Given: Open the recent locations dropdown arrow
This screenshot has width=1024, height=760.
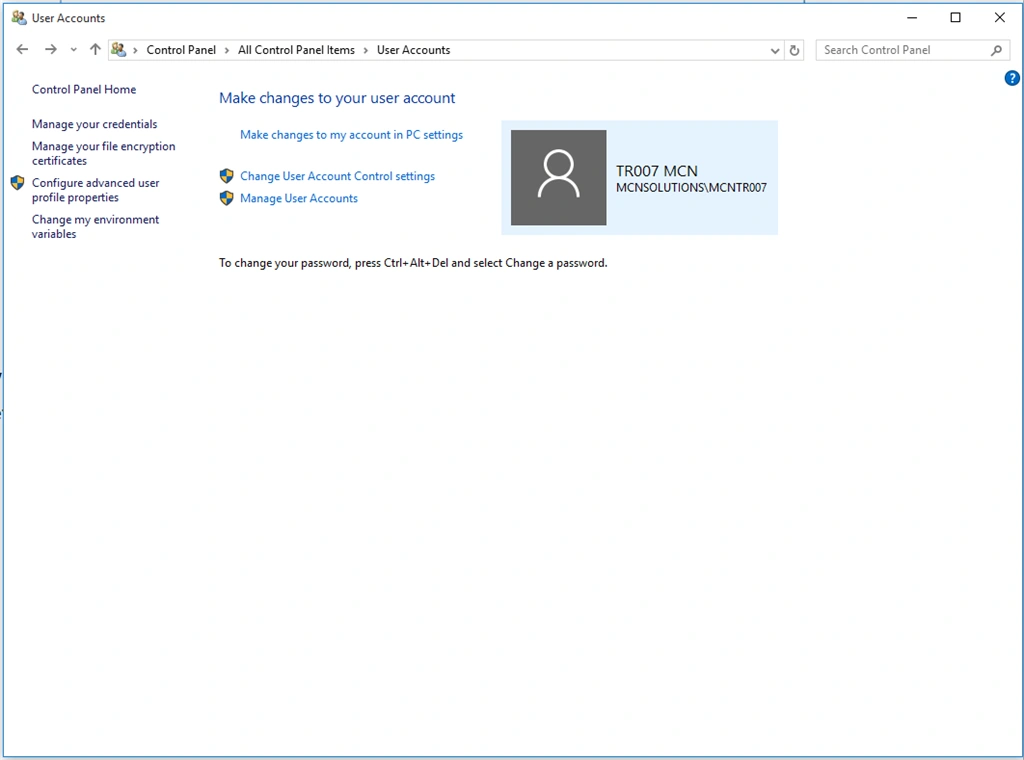Looking at the screenshot, I should point(73,50).
